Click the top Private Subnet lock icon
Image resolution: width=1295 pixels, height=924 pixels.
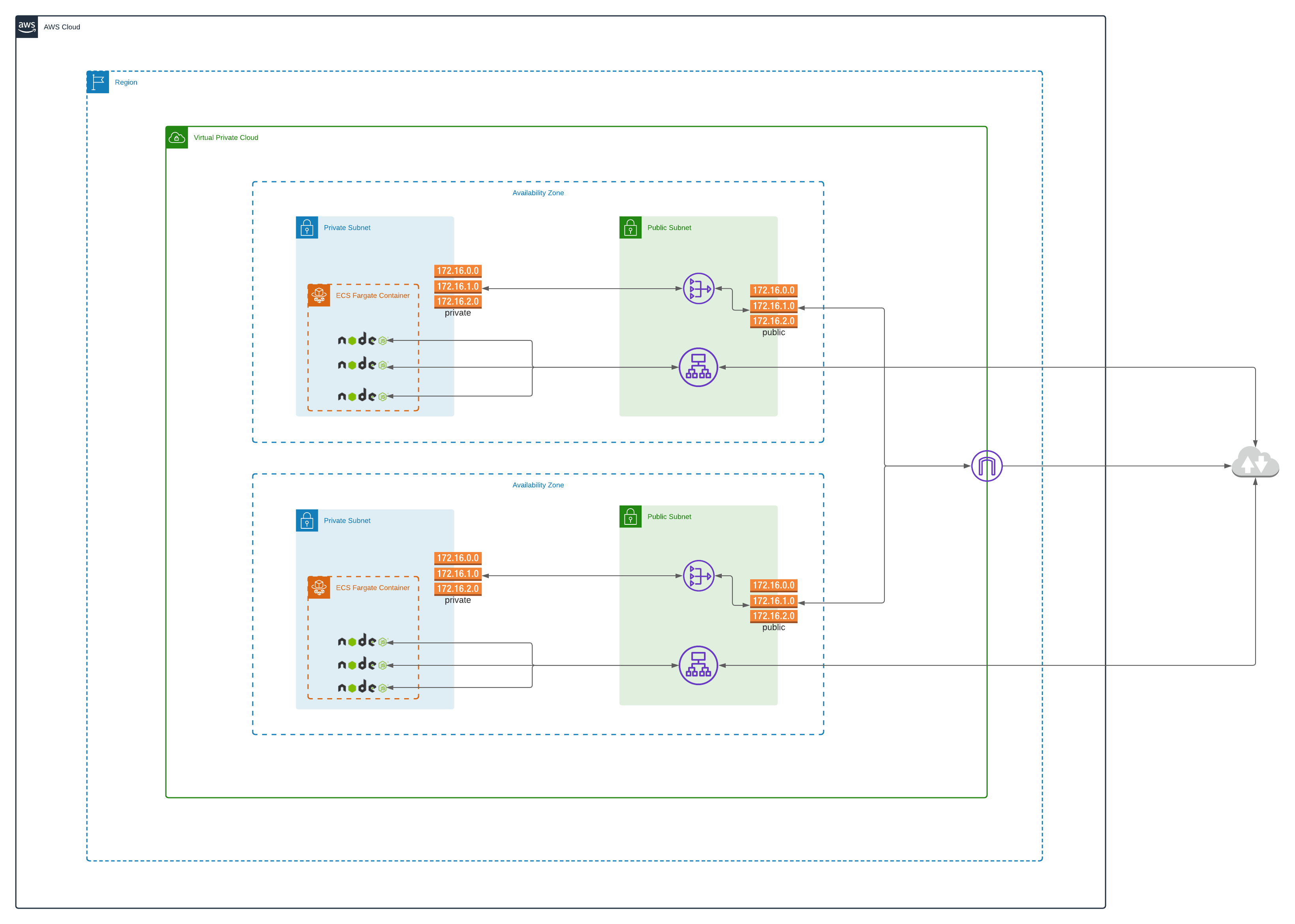pyautogui.click(x=306, y=227)
